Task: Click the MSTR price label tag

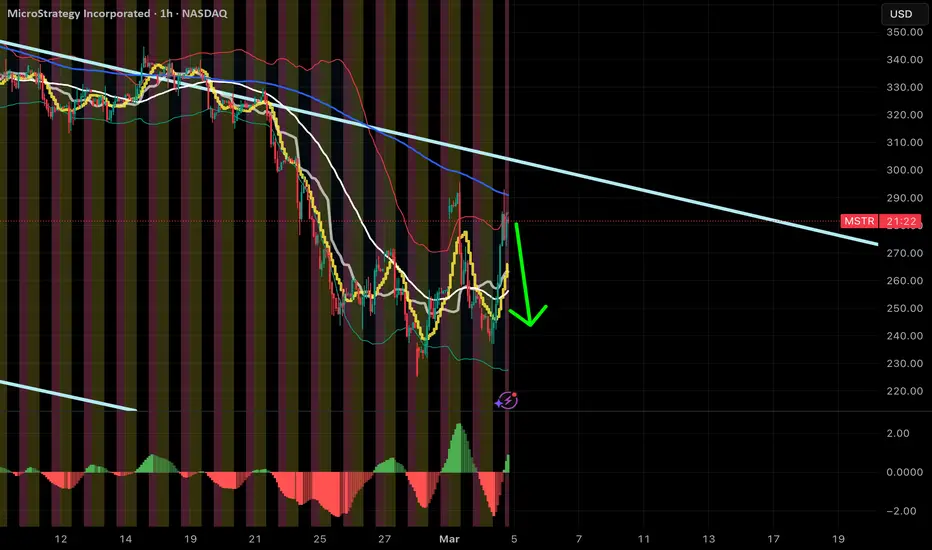Action: [859, 221]
